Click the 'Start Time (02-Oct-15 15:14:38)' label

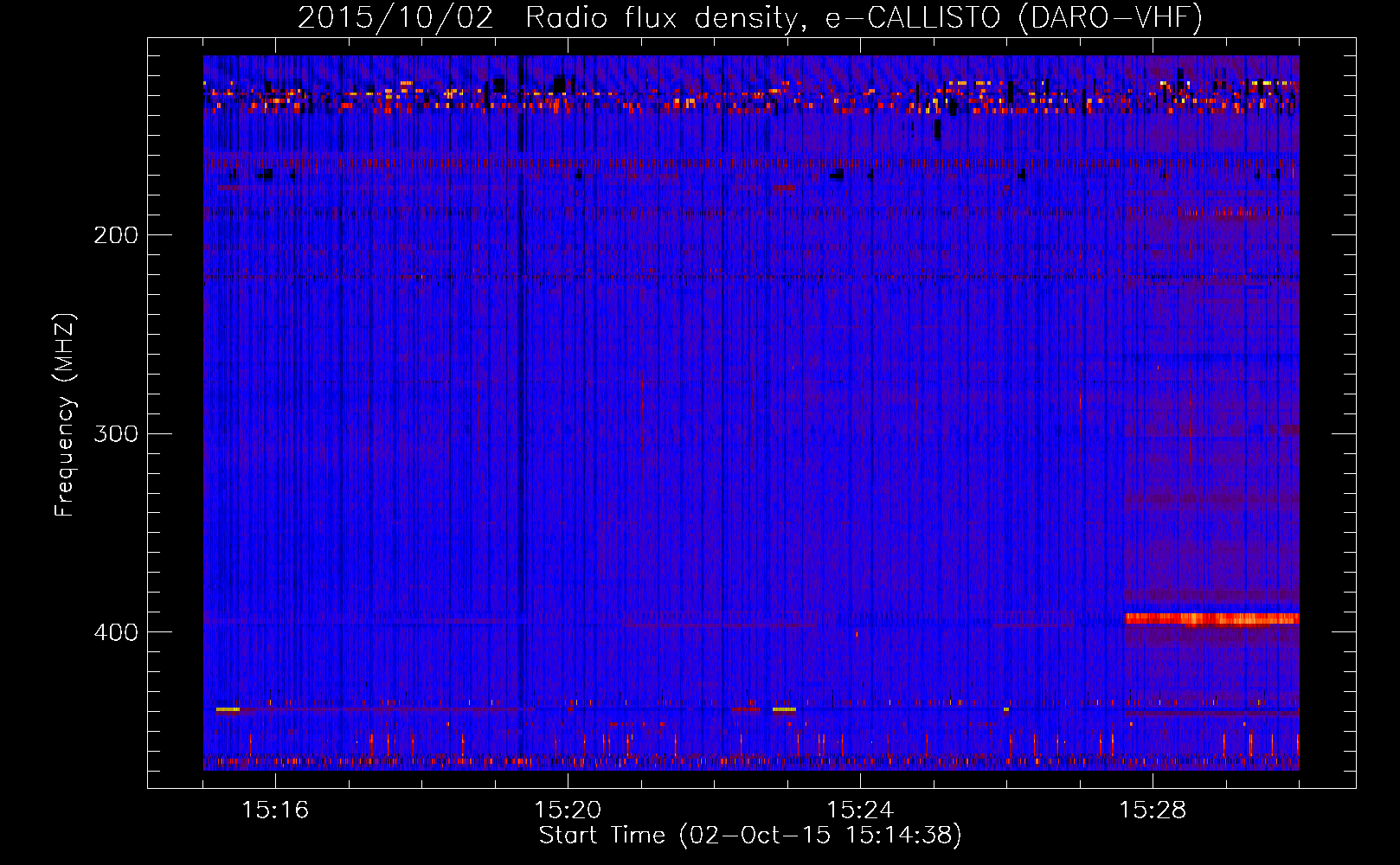[750, 836]
